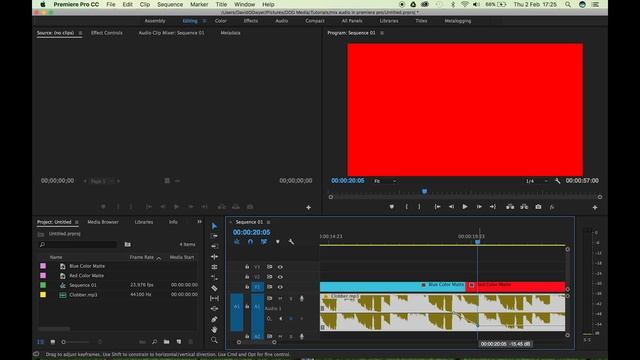Toggle nest sequences insert mode button

point(237,242)
